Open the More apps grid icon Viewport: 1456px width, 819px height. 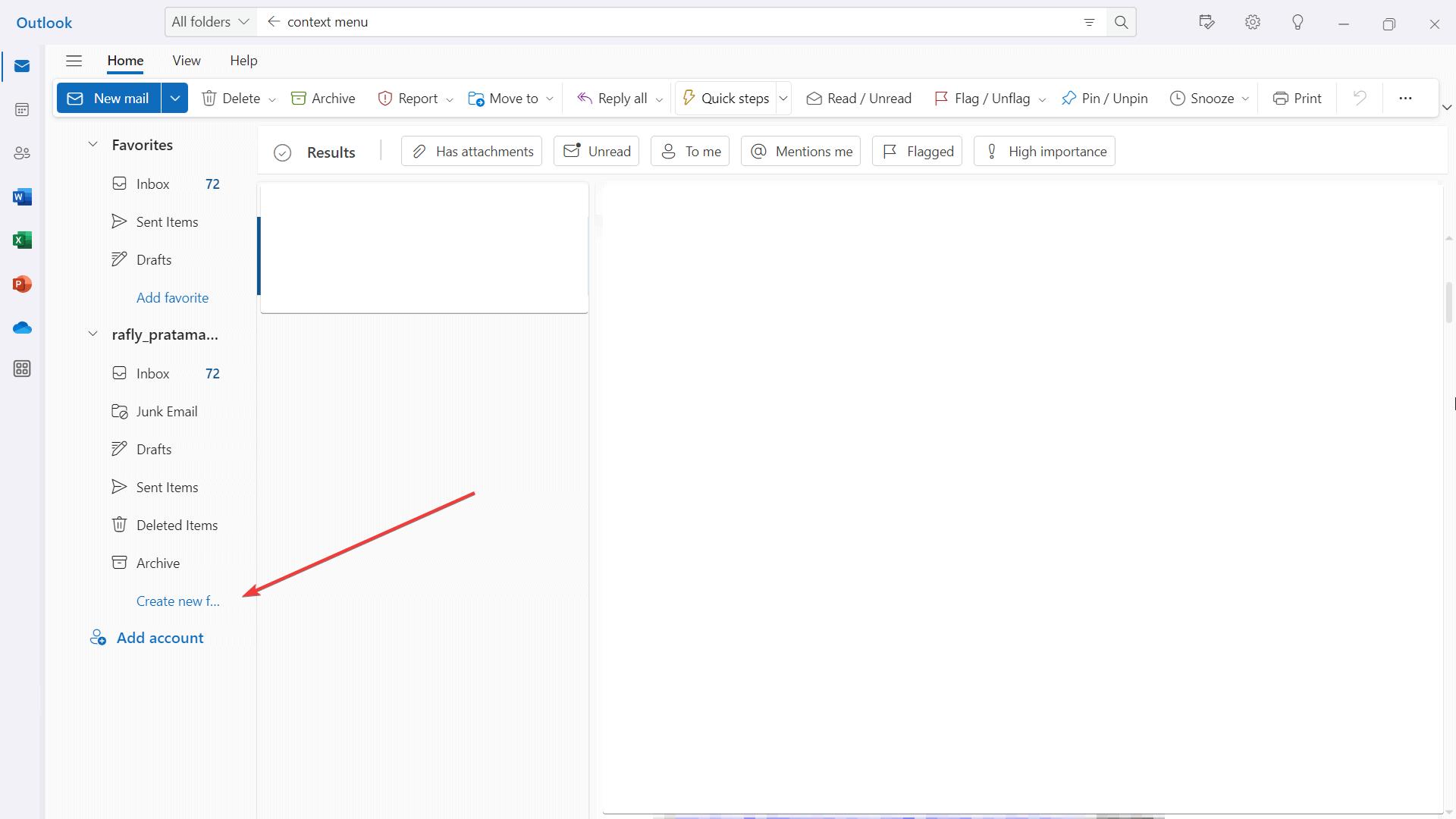[22, 369]
